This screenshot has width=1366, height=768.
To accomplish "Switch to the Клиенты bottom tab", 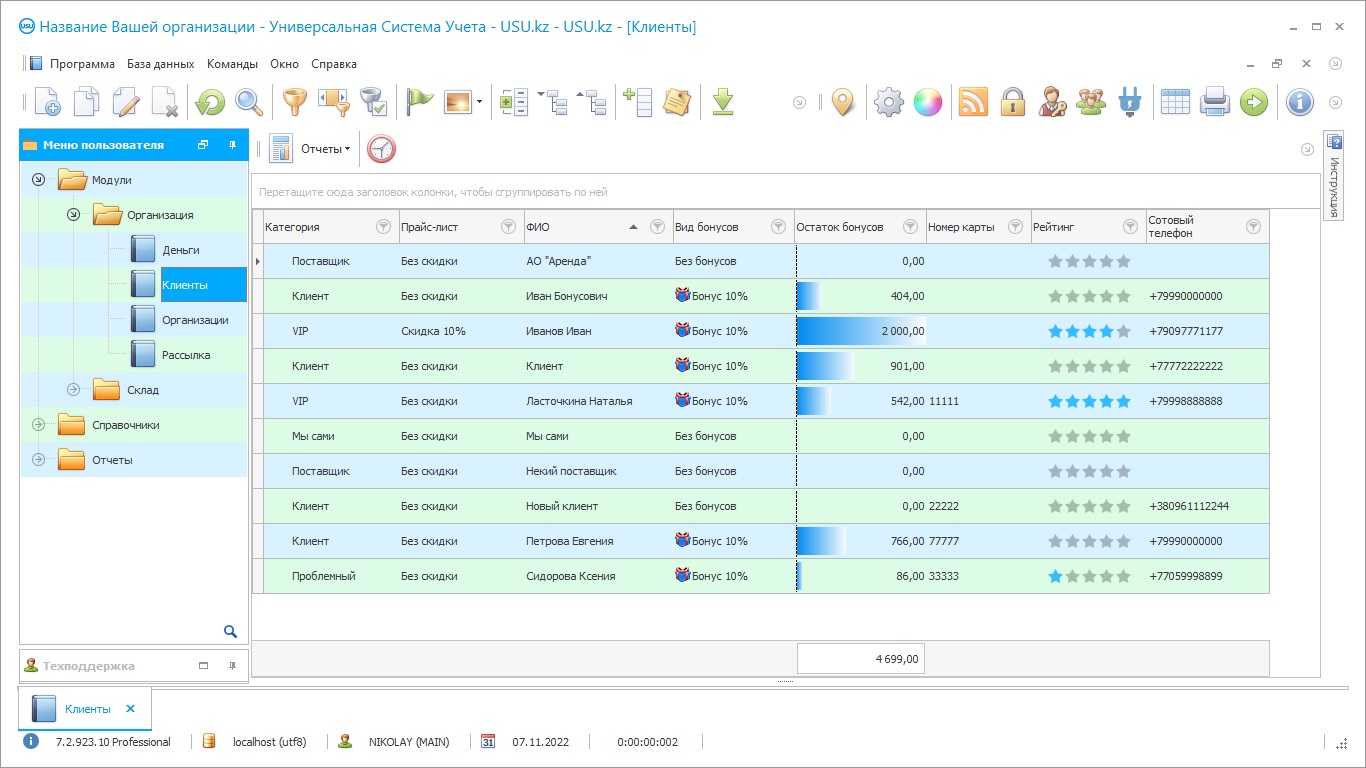I will point(87,709).
